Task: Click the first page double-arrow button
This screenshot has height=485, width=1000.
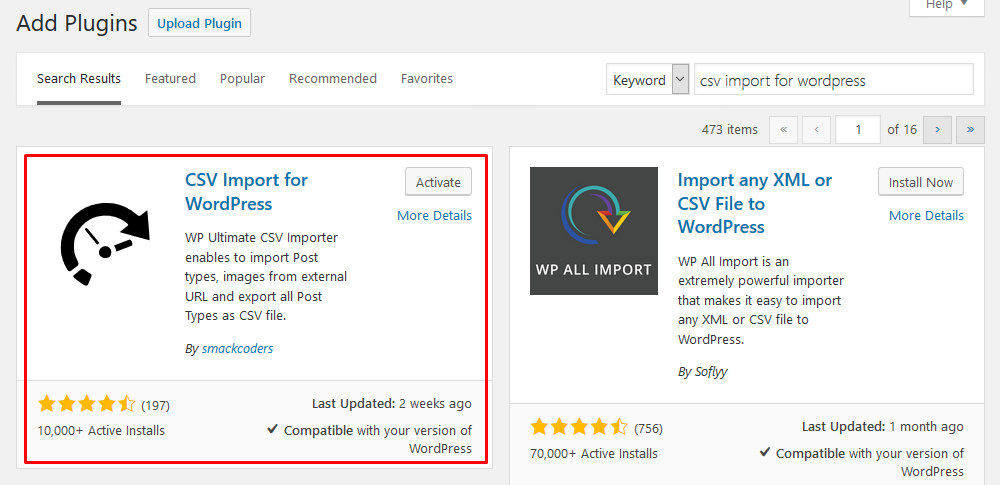Action: pos(784,130)
